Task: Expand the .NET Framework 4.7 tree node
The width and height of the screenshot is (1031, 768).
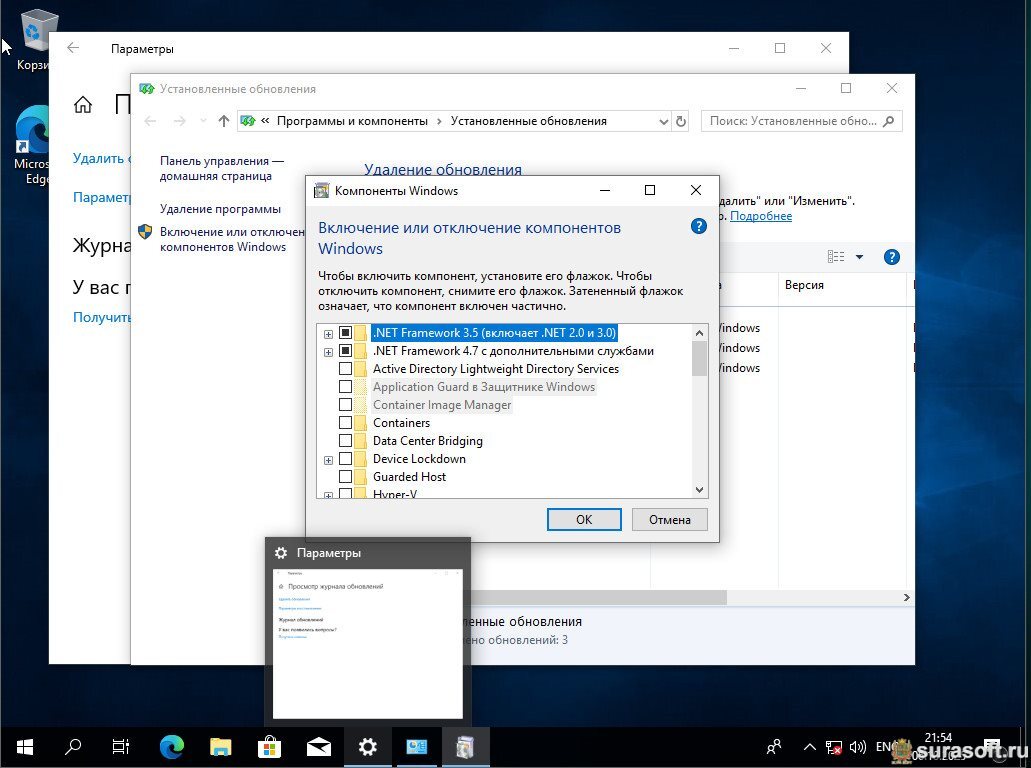Action: point(328,352)
